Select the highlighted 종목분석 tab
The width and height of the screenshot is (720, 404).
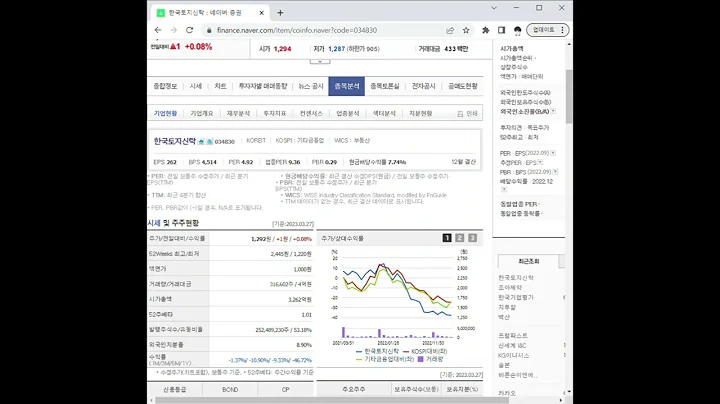click(x=347, y=86)
